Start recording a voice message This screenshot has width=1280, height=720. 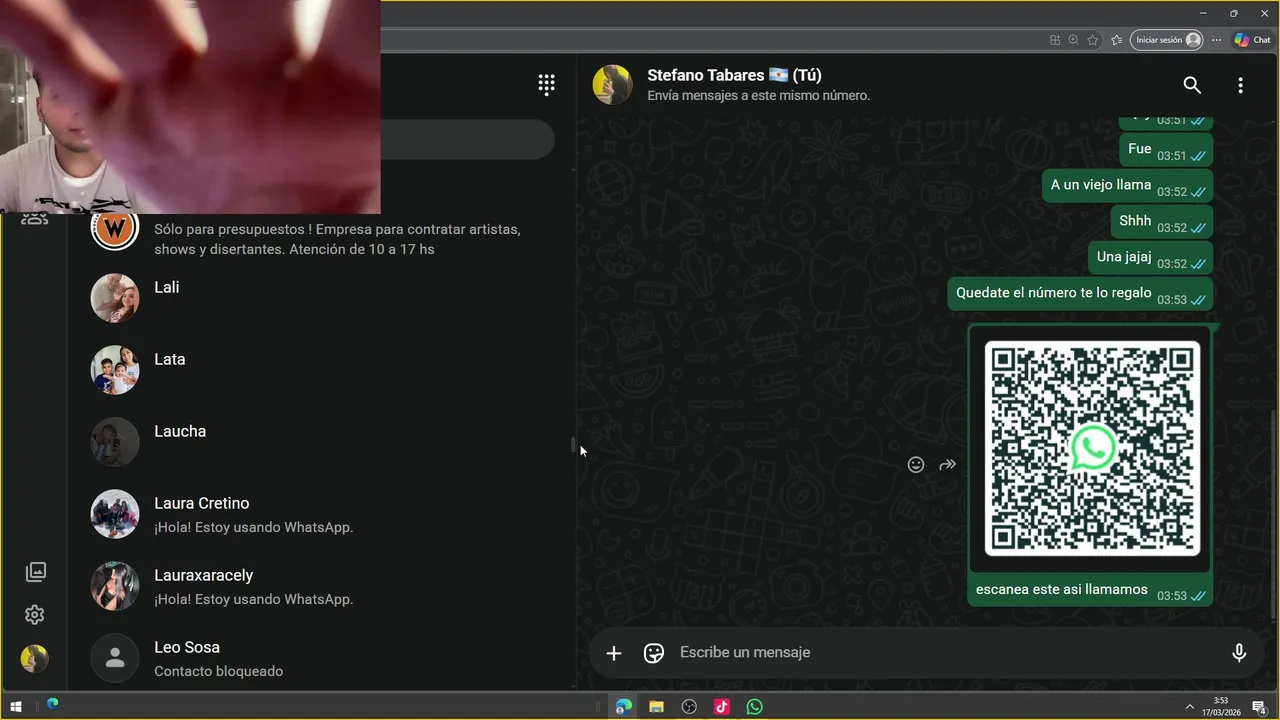tap(1239, 653)
